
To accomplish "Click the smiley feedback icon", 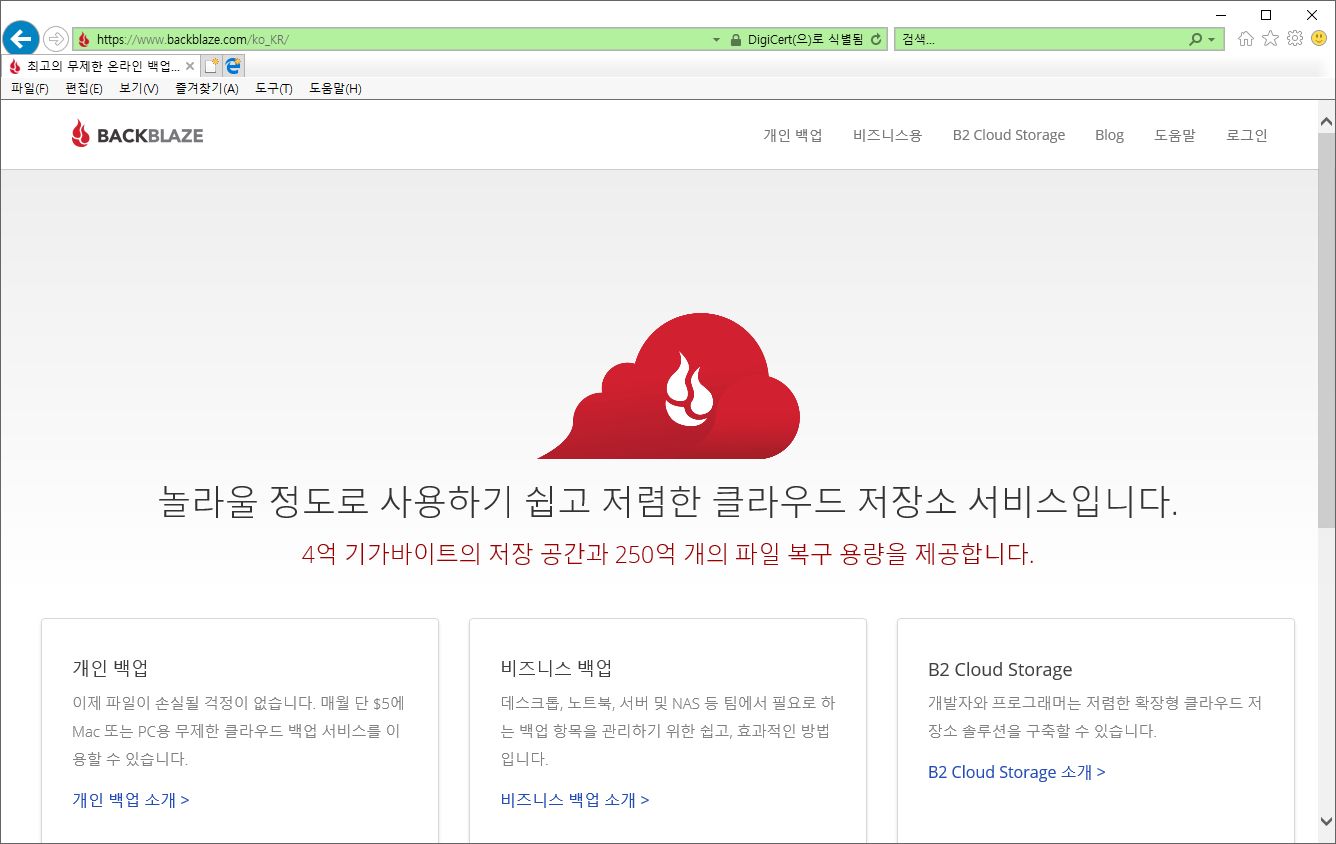I will point(1320,38).
